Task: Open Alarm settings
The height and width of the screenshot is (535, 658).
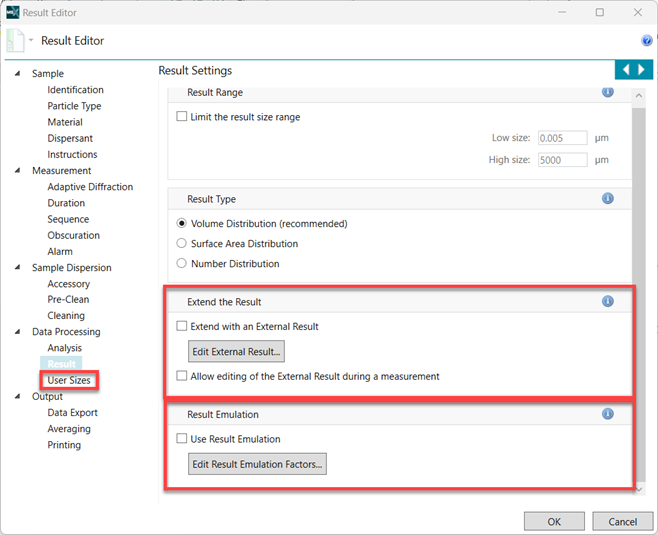Action: pos(60,251)
